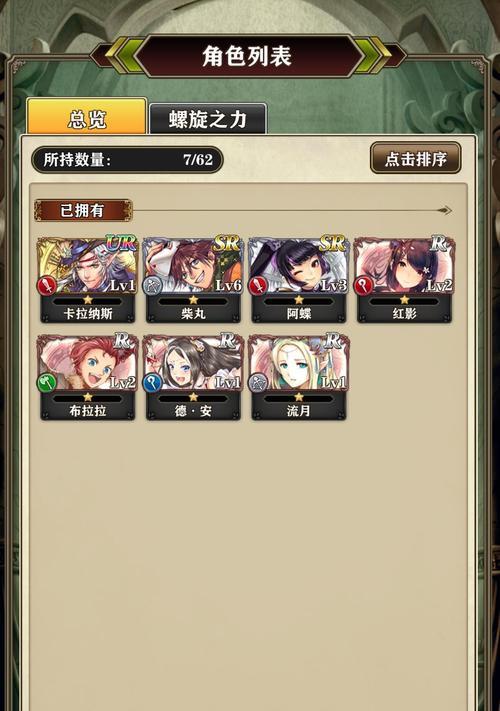
Task: Open 卡拉纳斯 UR character card
Action: pyautogui.click(x=87, y=279)
